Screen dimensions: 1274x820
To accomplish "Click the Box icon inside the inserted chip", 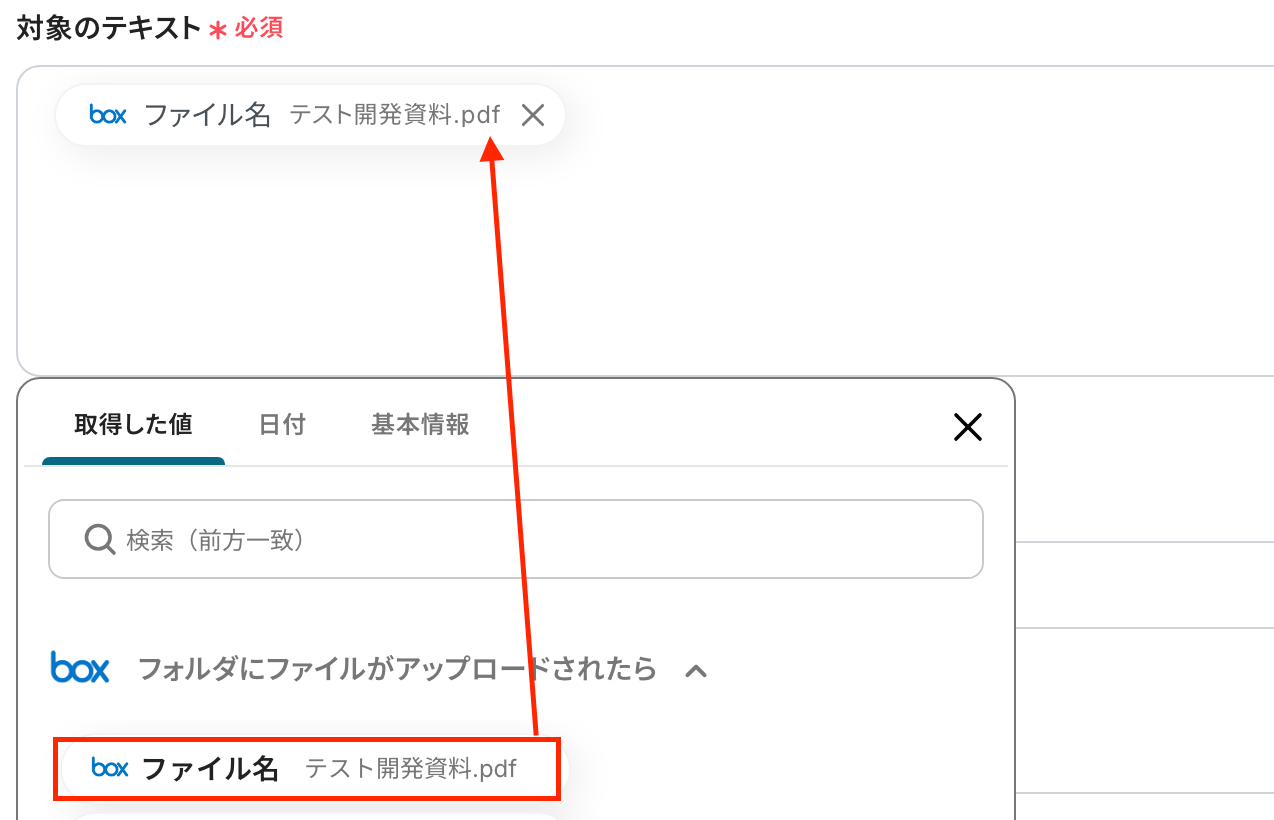I will [108, 115].
